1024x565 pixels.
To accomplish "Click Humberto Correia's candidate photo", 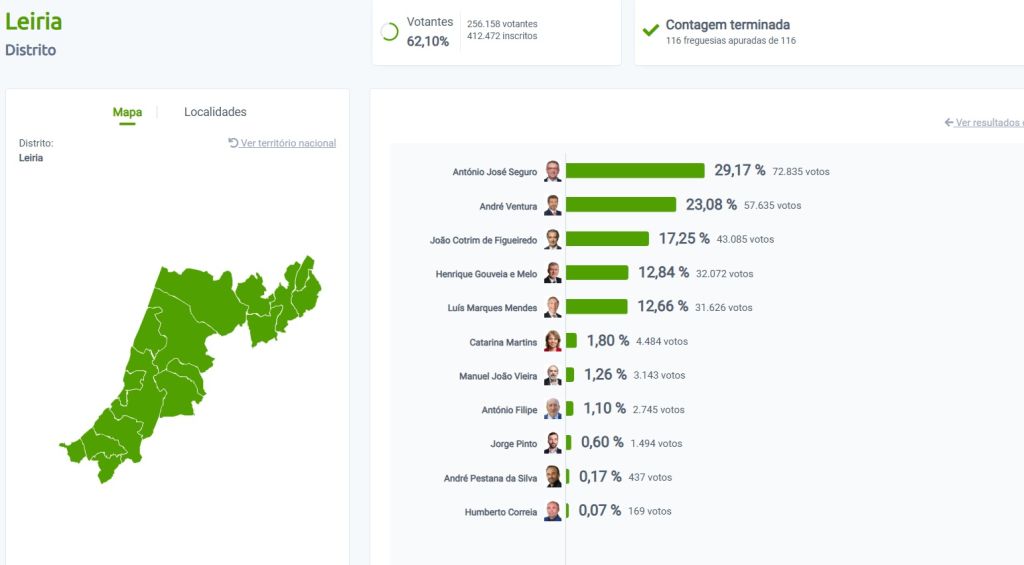I will (552, 511).
